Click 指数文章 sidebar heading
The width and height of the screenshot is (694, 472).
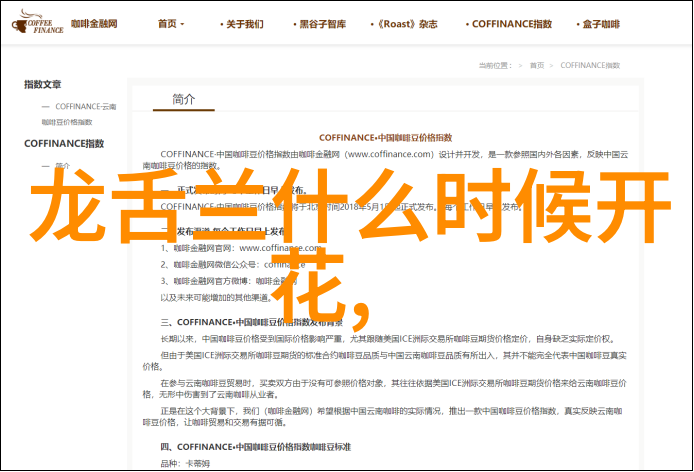pos(42,84)
